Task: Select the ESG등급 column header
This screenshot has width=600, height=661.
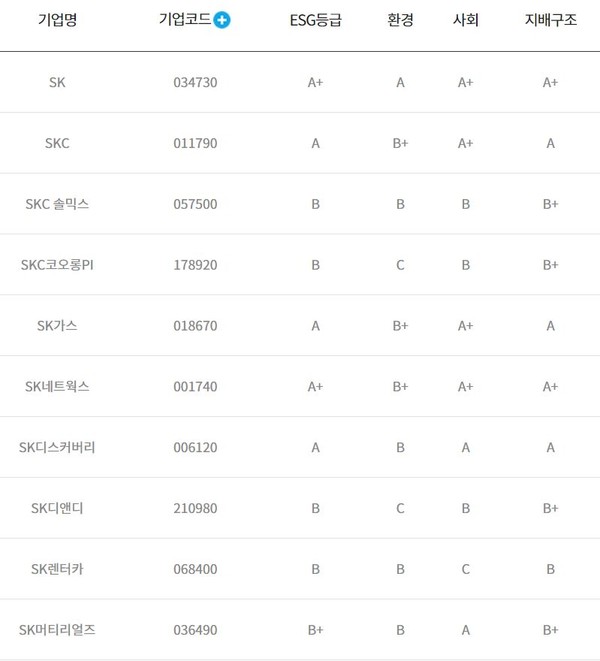Action: point(315,20)
